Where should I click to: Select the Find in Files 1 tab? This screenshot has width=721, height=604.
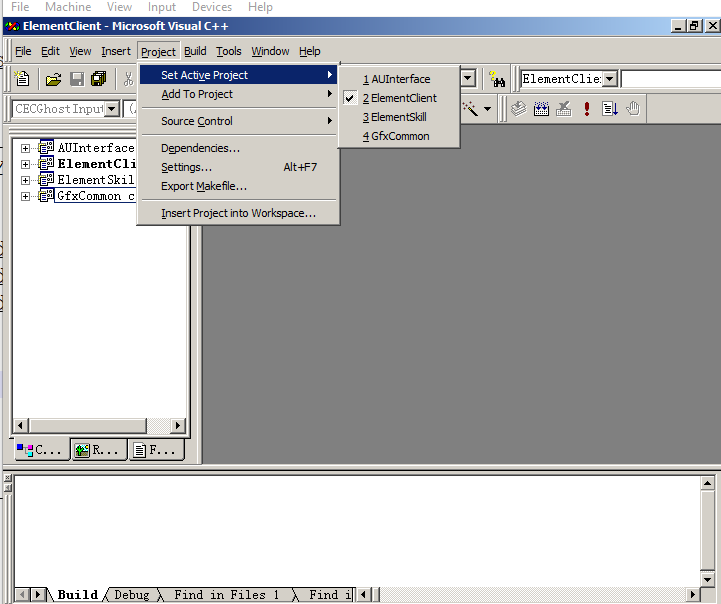point(226,595)
